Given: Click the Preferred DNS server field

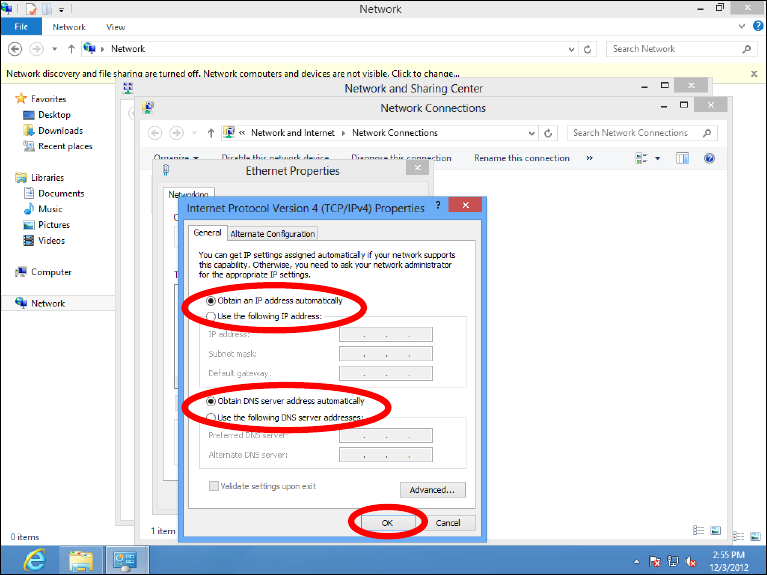Looking at the screenshot, I should pos(385,435).
